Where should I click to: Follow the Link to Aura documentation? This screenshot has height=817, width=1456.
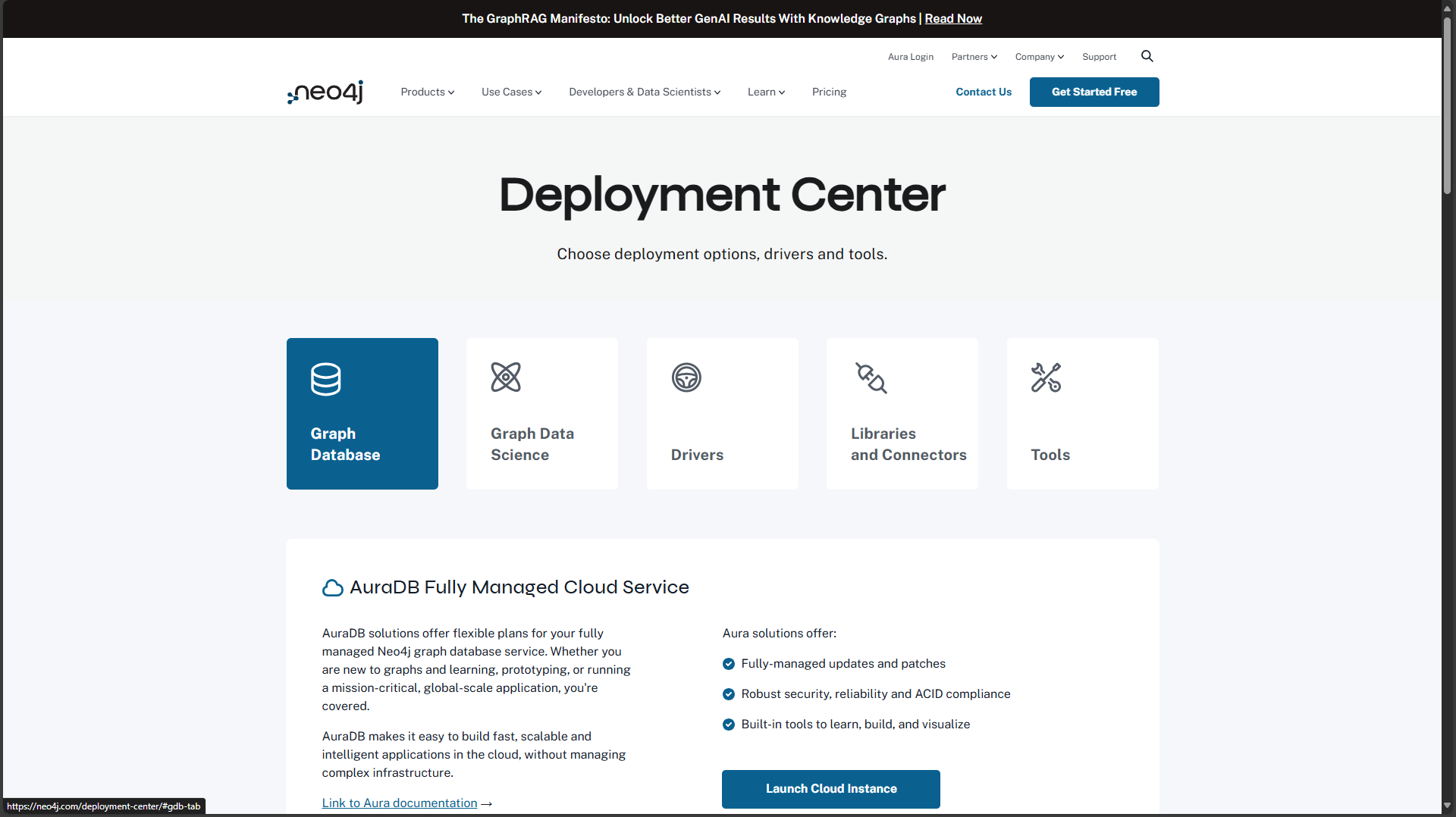pos(400,803)
